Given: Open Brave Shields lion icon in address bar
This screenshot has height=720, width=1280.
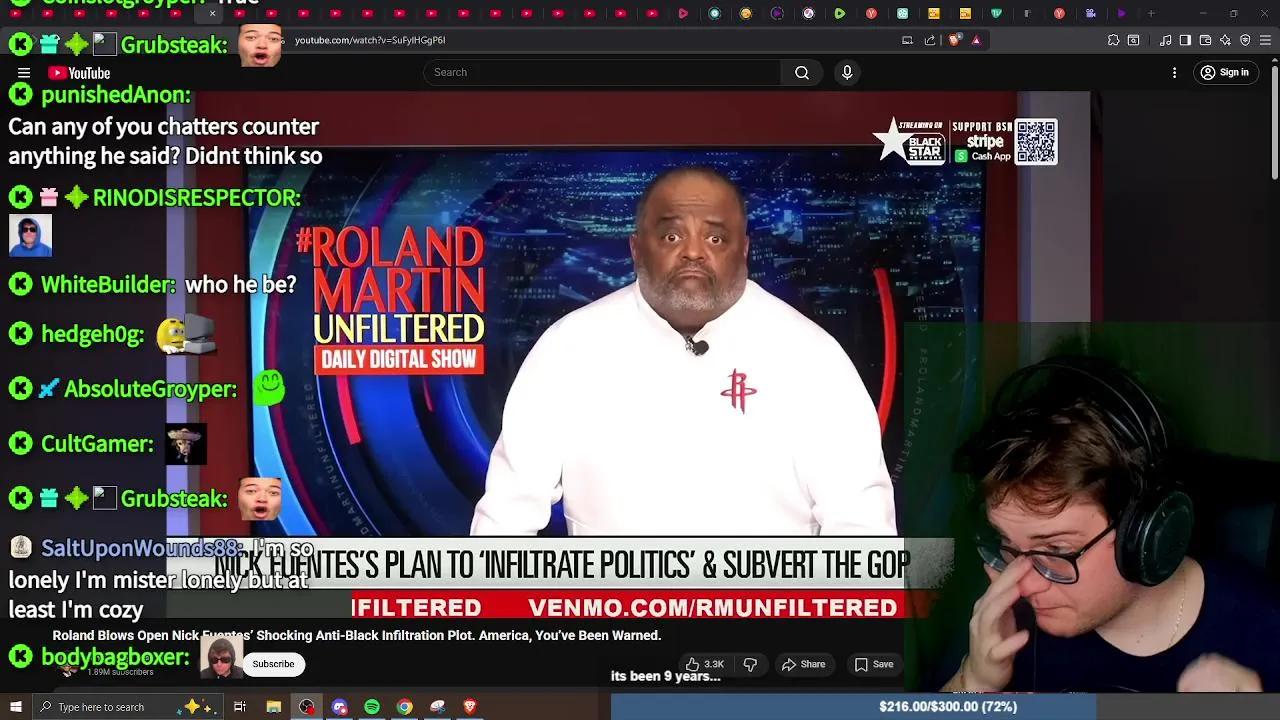Looking at the screenshot, I should (x=954, y=40).
